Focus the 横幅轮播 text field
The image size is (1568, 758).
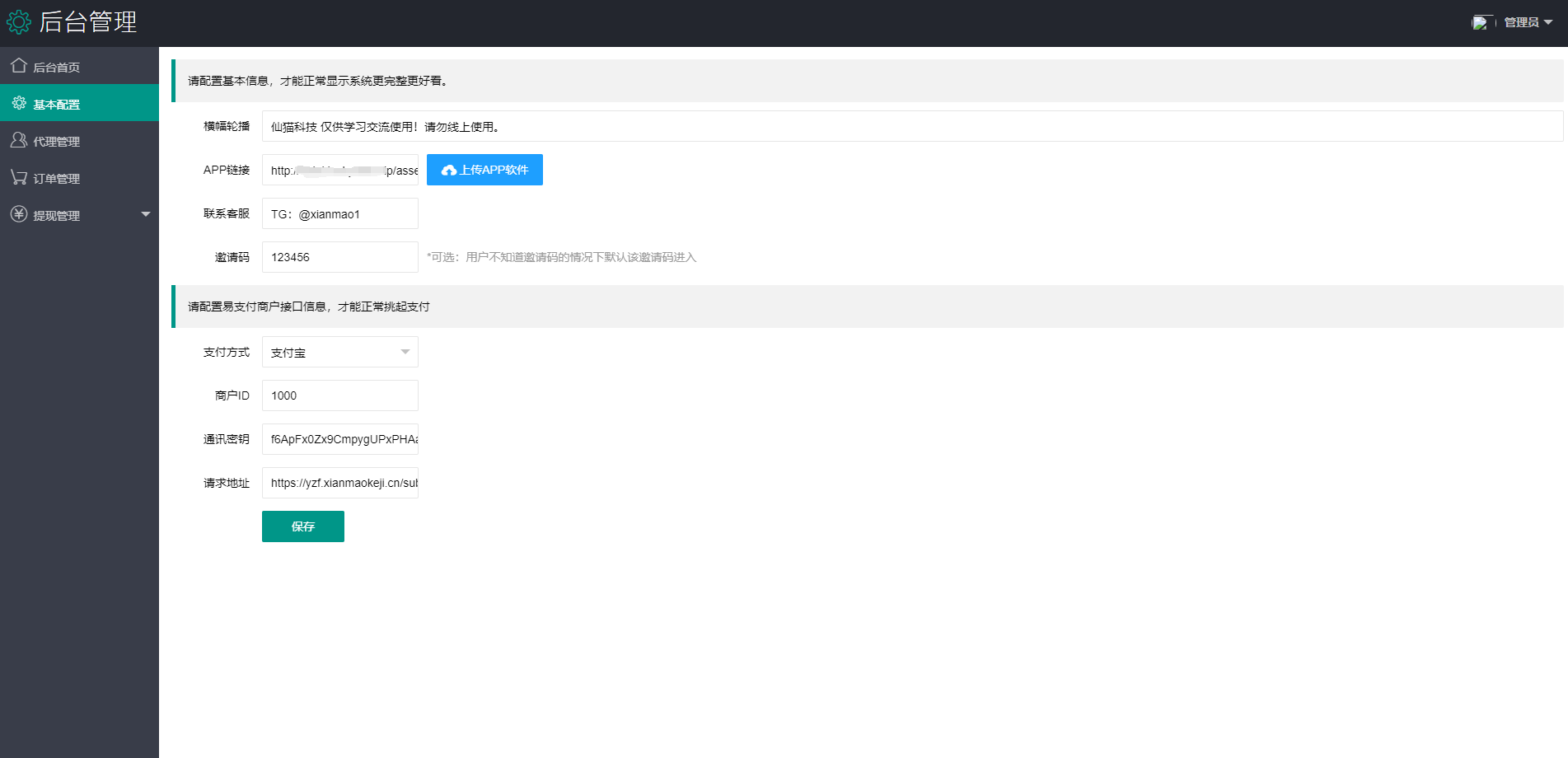pyautogui.click(x=912, y=126)
